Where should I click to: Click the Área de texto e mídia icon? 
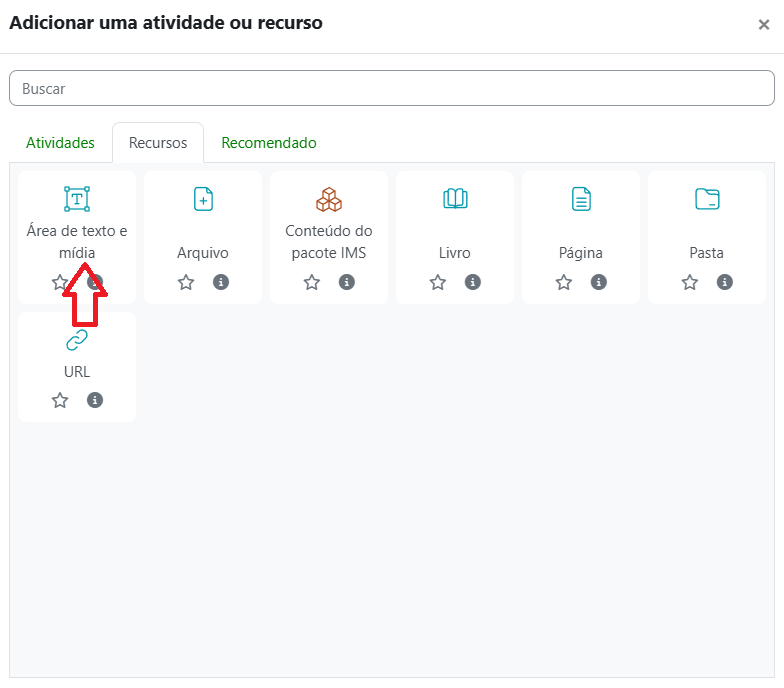click(77, 199)
